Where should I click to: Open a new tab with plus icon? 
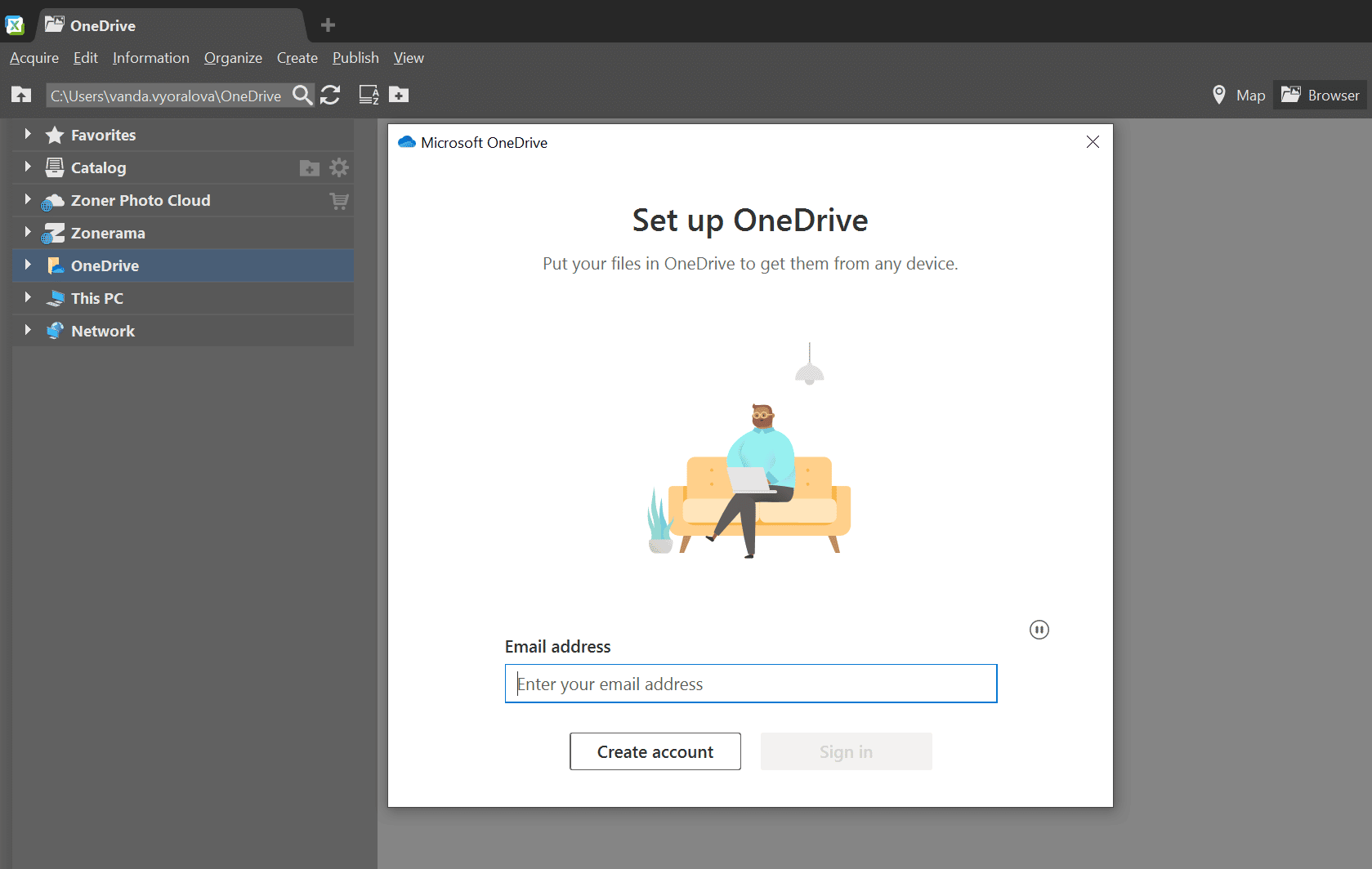[328, 25]
